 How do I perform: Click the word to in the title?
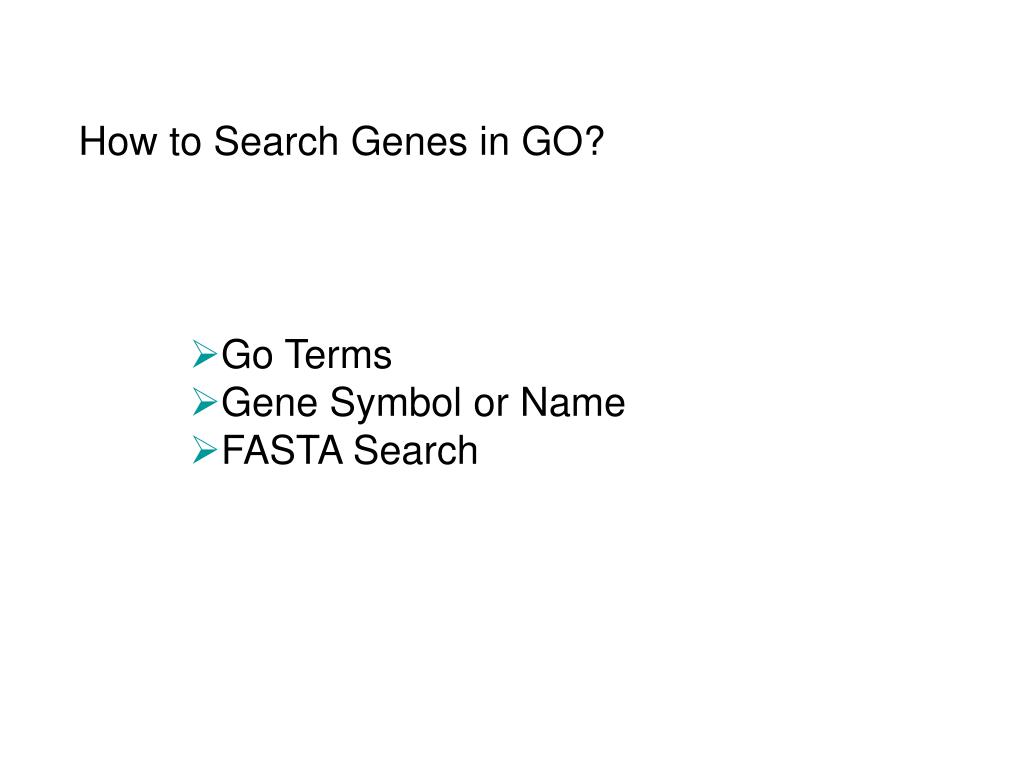(x=185, y=142)
